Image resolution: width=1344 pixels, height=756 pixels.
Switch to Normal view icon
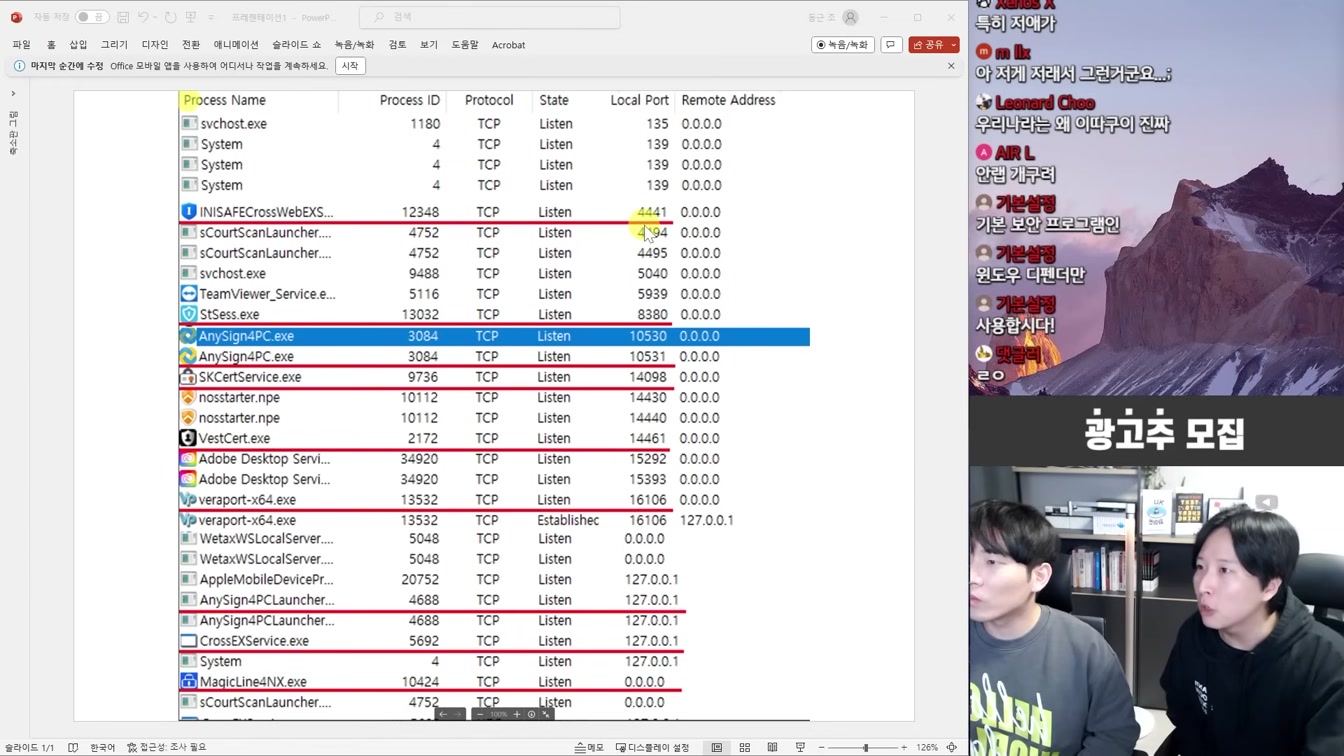click(717, 747)
